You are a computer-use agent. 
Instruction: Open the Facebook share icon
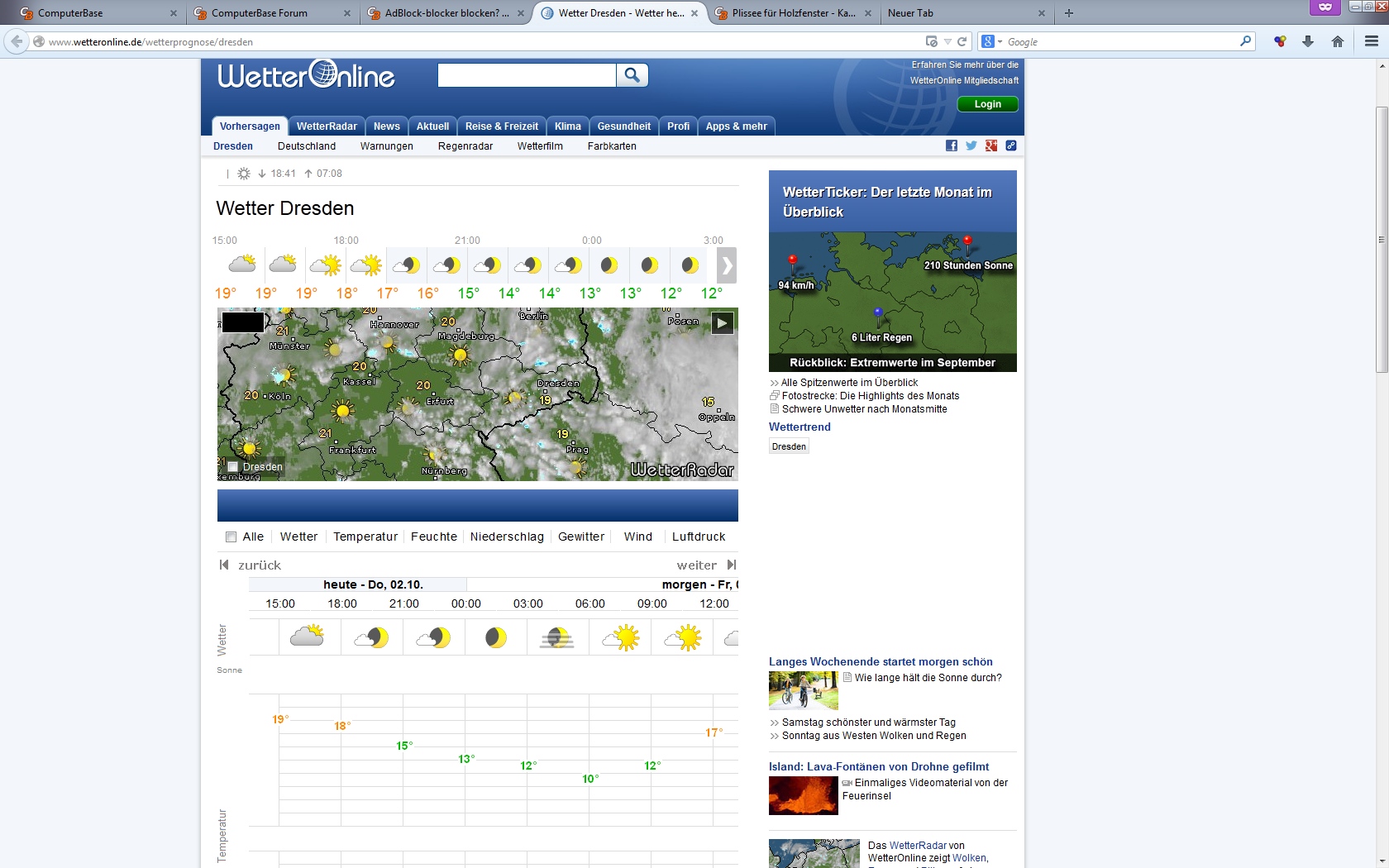[x=952, y=145]
